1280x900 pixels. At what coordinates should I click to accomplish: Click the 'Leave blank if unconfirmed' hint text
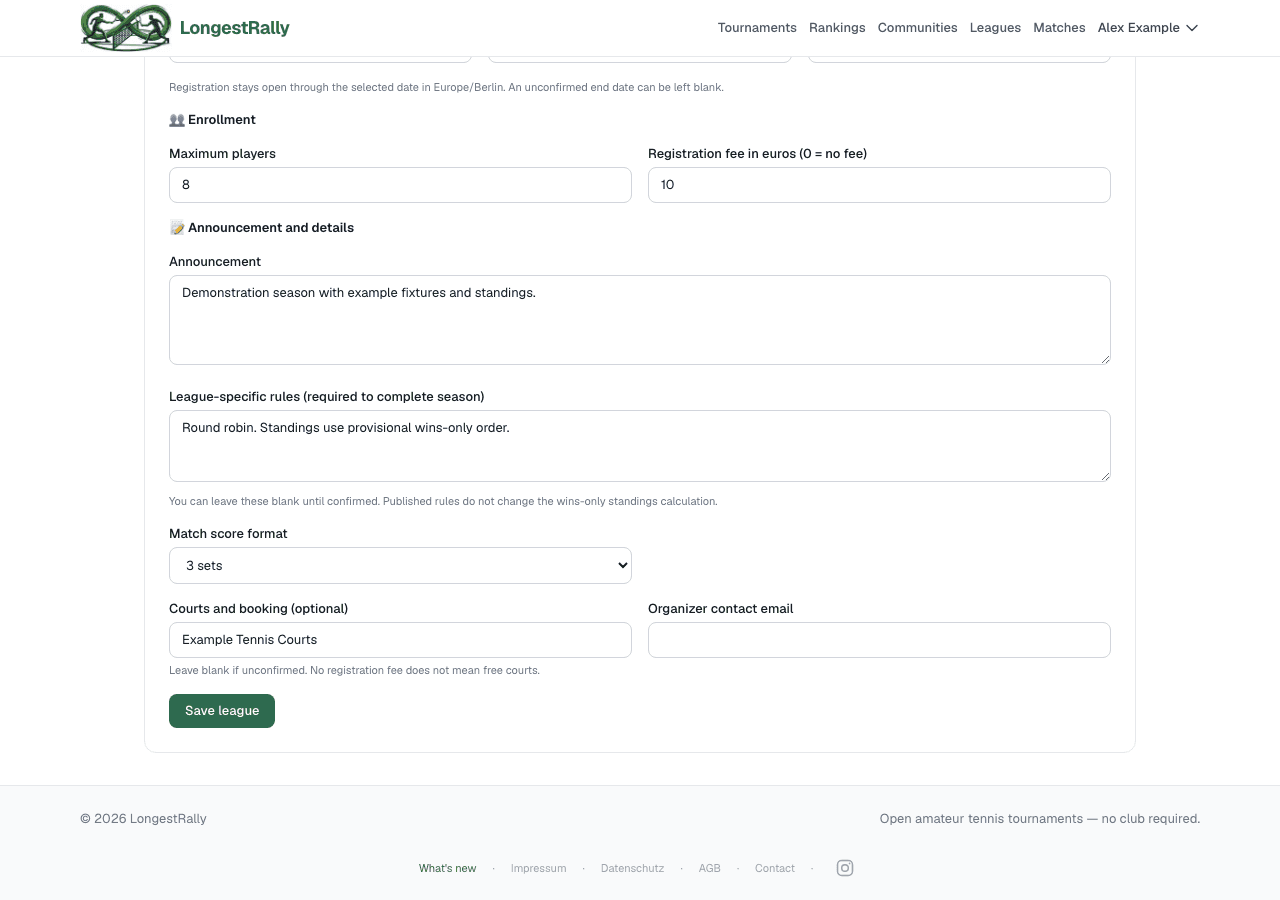tap(354, 670)
